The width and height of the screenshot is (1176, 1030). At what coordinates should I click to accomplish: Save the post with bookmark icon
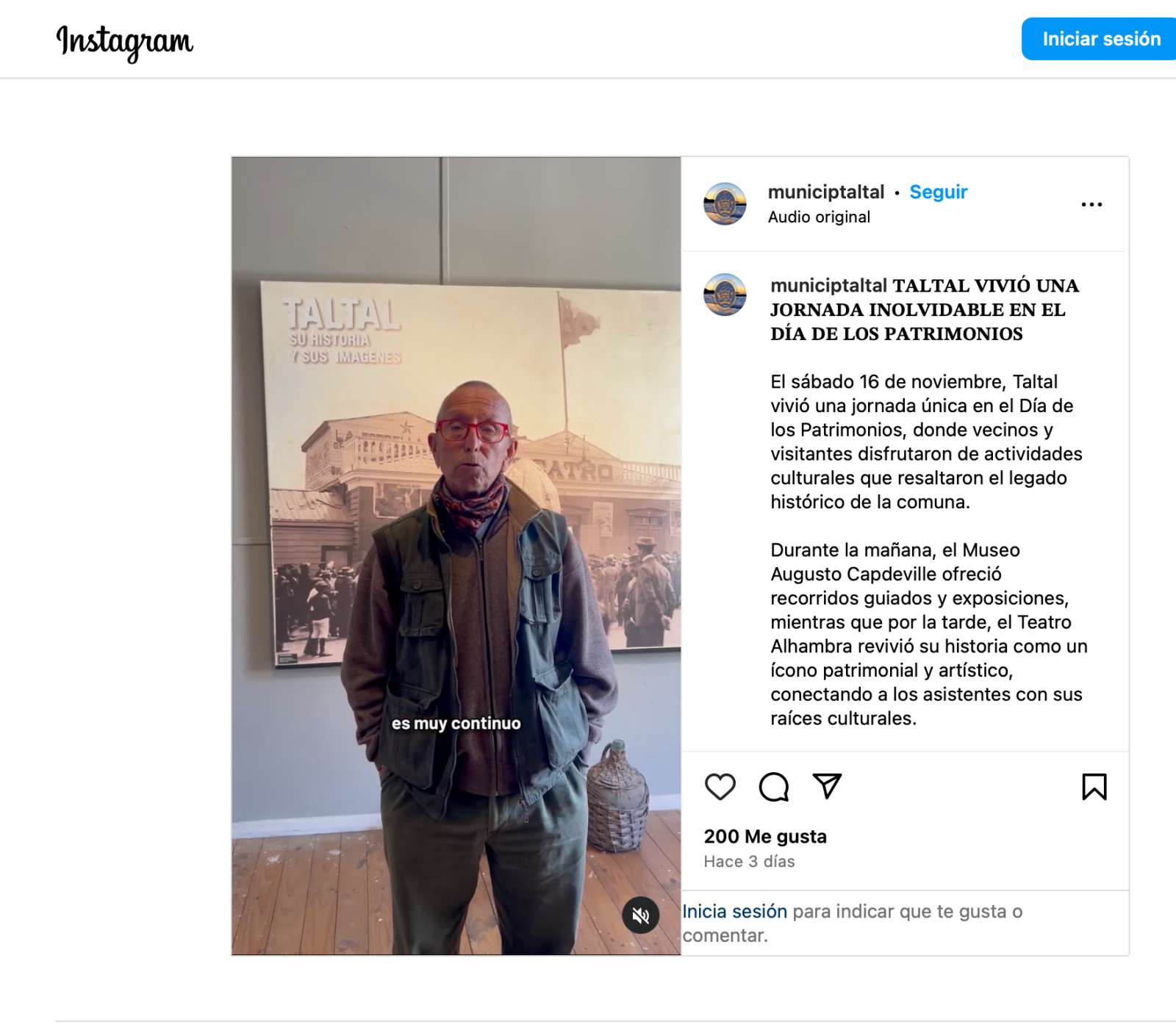[x=1094, y=786]
